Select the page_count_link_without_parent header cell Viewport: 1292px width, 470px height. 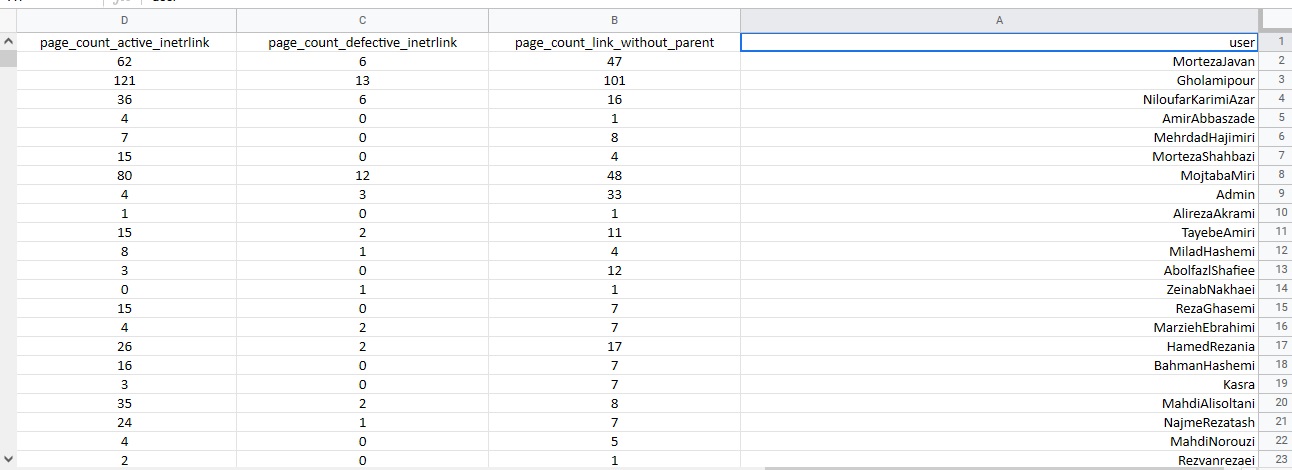coord(614,42)
